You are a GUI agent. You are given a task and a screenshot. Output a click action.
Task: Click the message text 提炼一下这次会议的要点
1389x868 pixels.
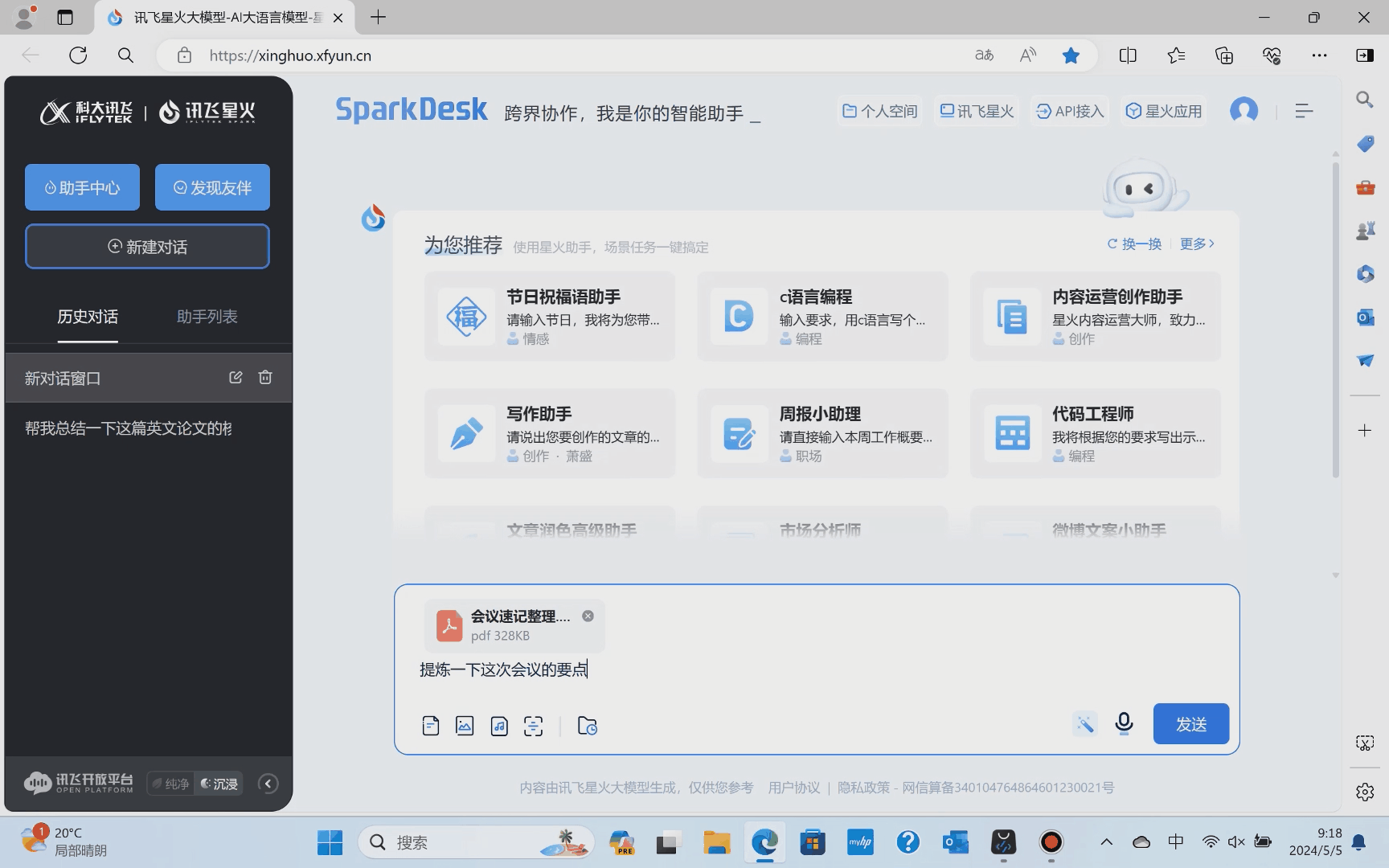point(503,669)
